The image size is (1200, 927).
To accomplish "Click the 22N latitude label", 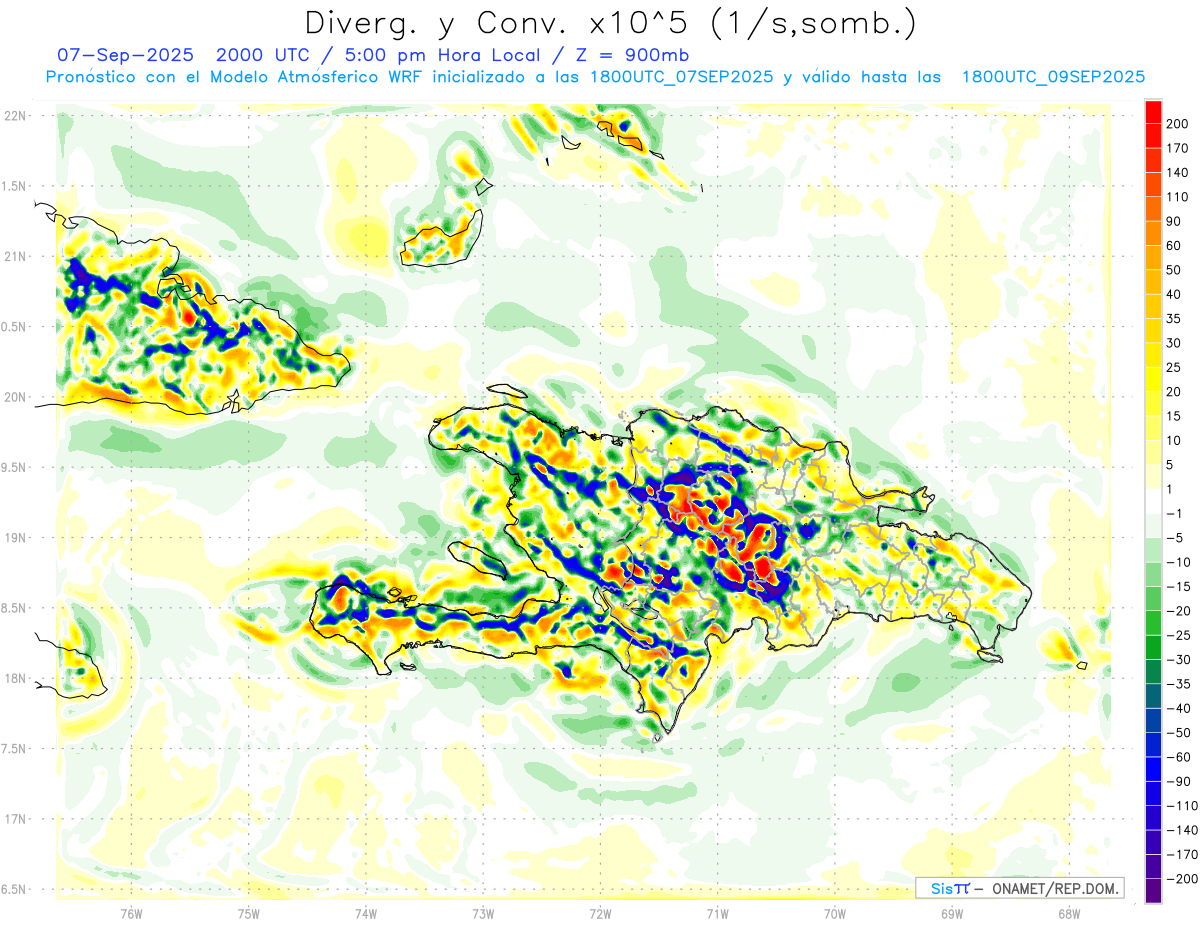I will pyautogui.click(x=15, y=116).
